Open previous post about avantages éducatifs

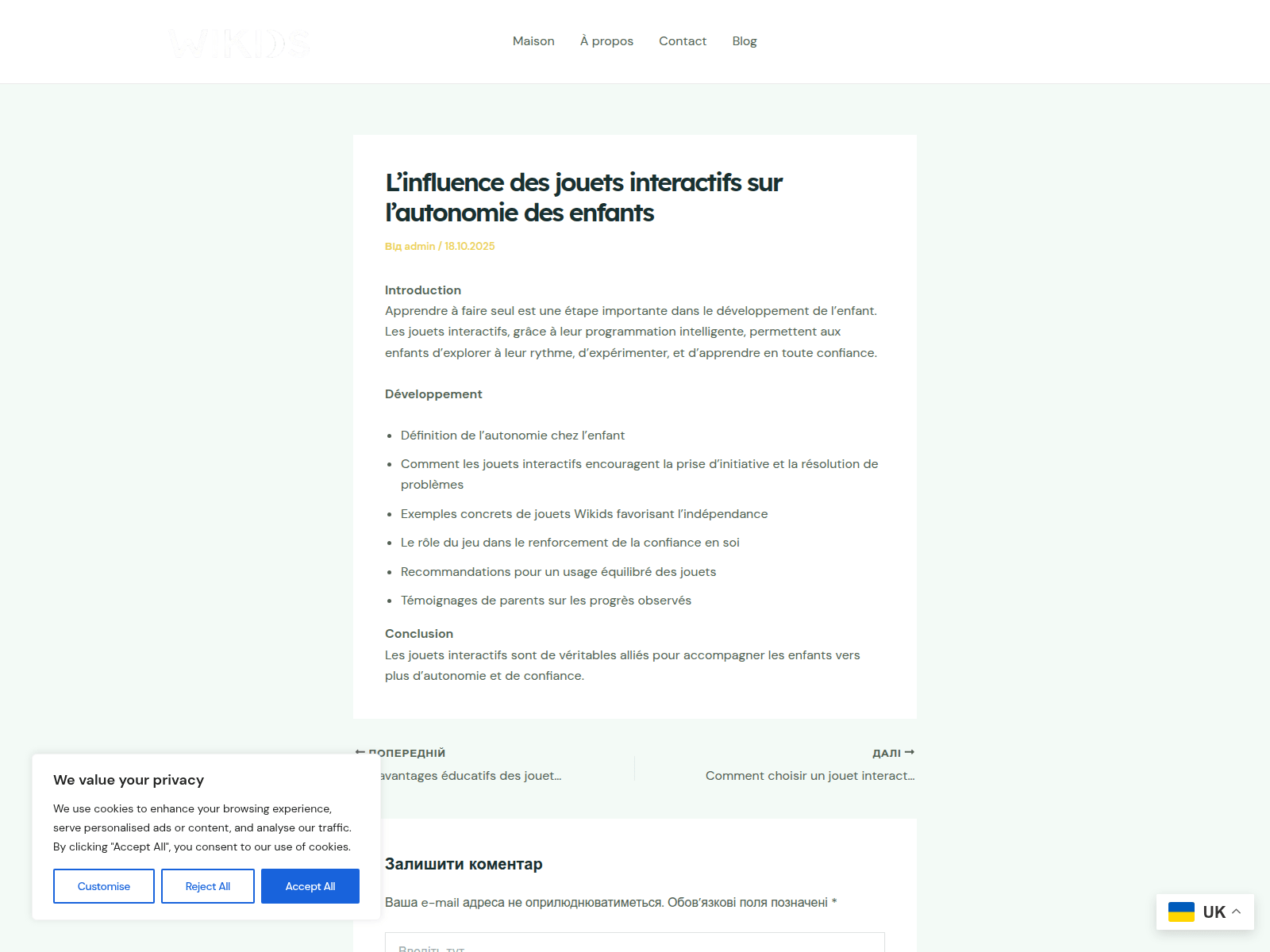pyautogui.click(x=471, y=776)
